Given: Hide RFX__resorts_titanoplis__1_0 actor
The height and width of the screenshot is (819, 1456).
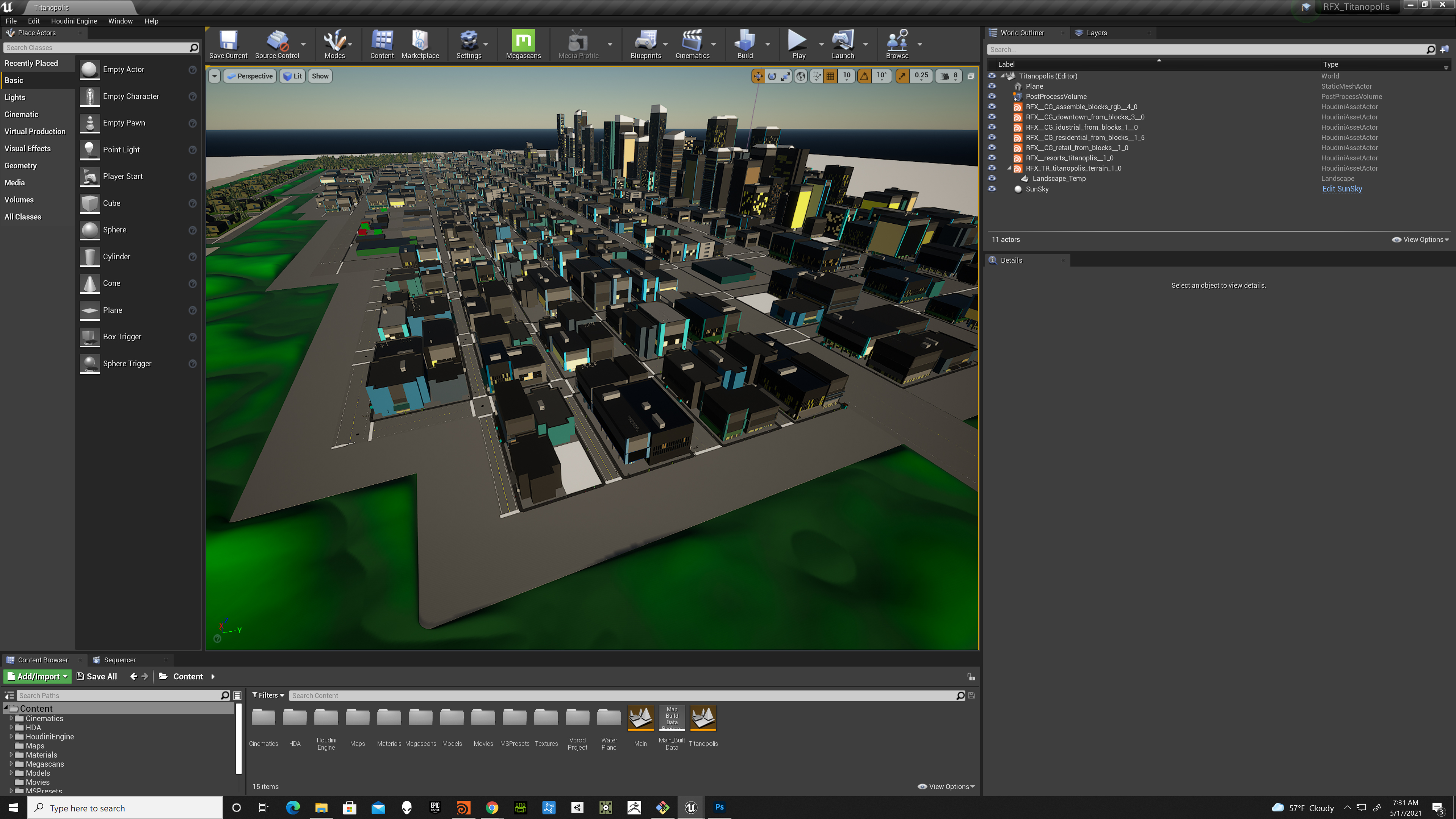Looking at the screenshot, I should pyautogui.click(x=992, y=158).
